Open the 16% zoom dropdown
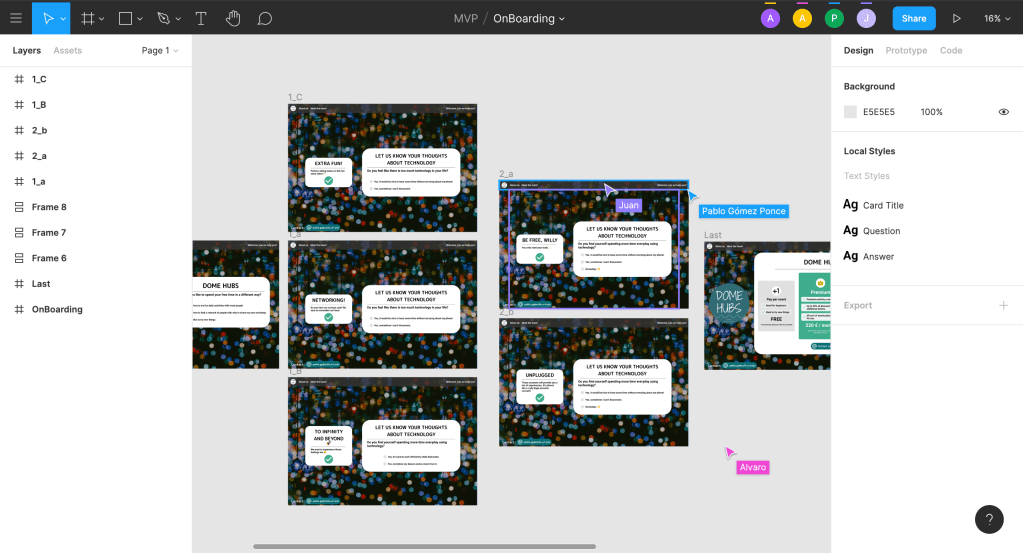The height and width of the screenshot is (553, 1023). point(996,18)
